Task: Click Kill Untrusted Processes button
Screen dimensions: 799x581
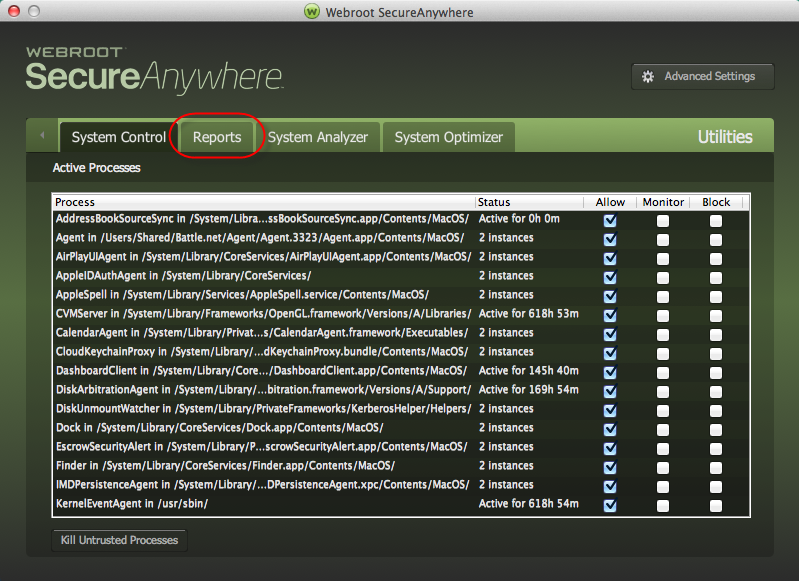Action: click(119, 540)
